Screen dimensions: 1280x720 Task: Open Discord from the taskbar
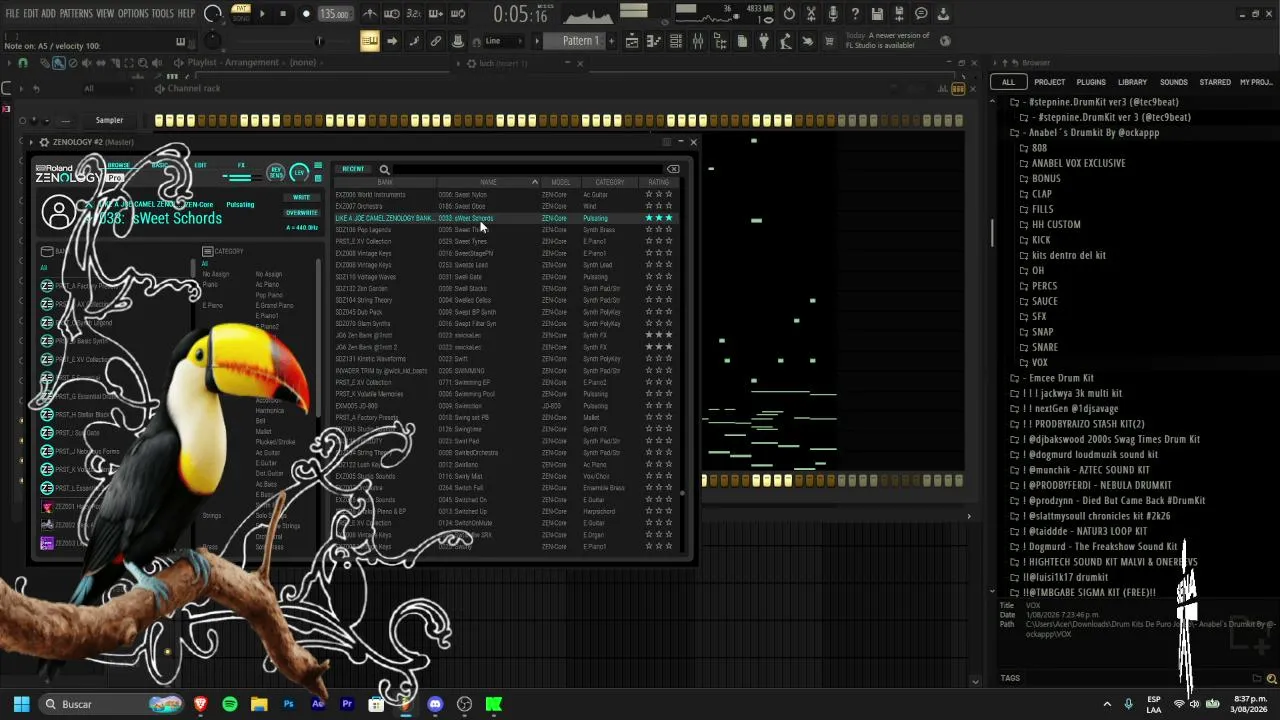[x=435, y=704]
